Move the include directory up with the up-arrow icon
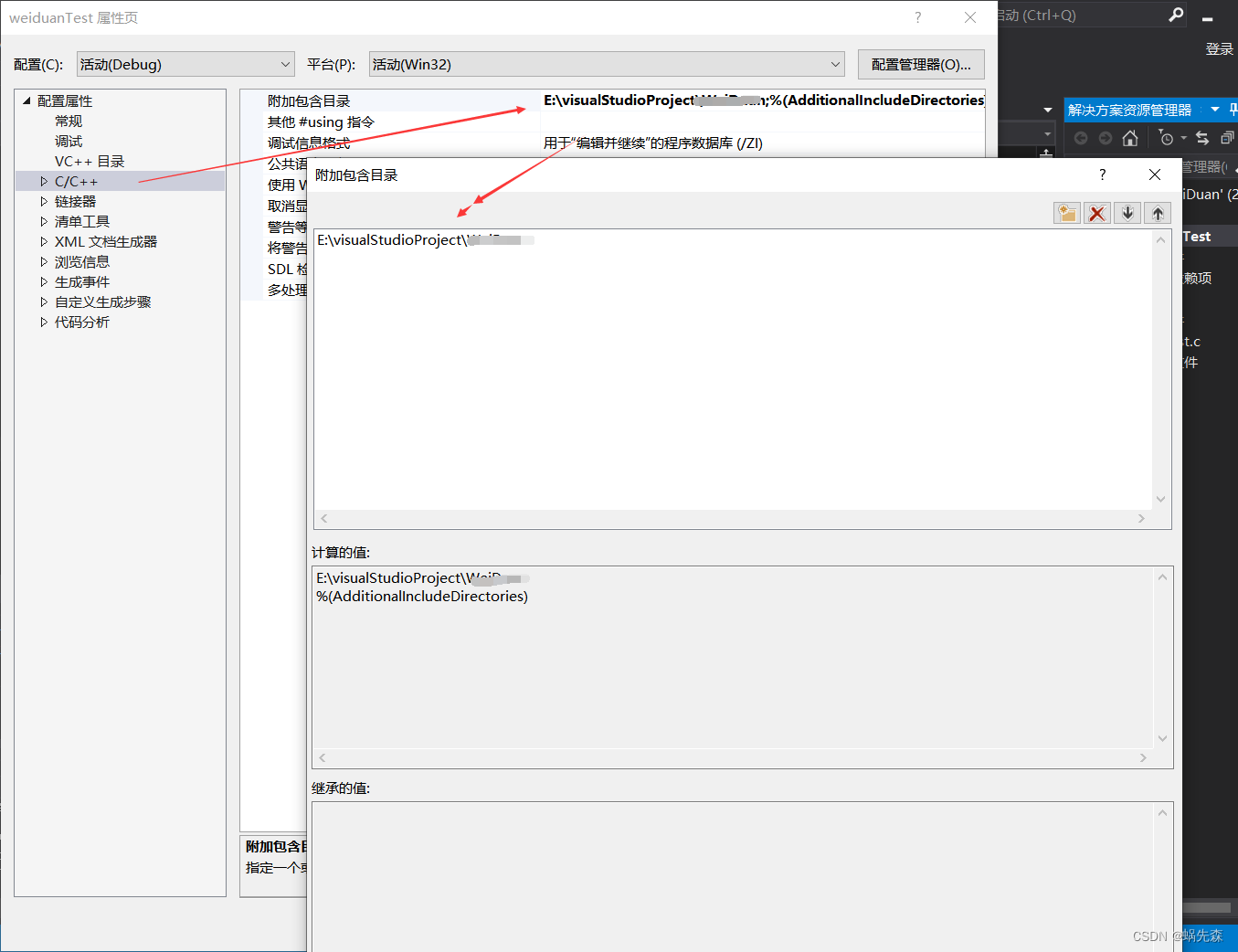Viewport: 1238px width, 952px height. [x=1157, y=212]
